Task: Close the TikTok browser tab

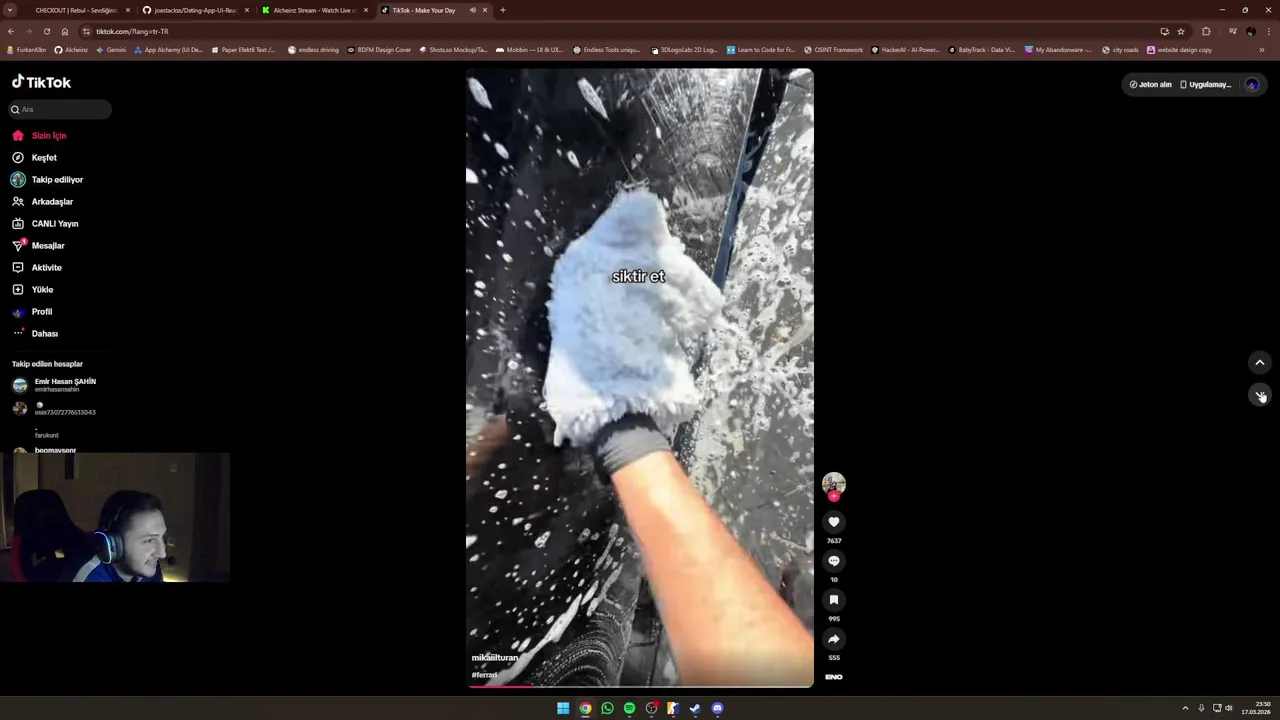Action: coord(486,10)
